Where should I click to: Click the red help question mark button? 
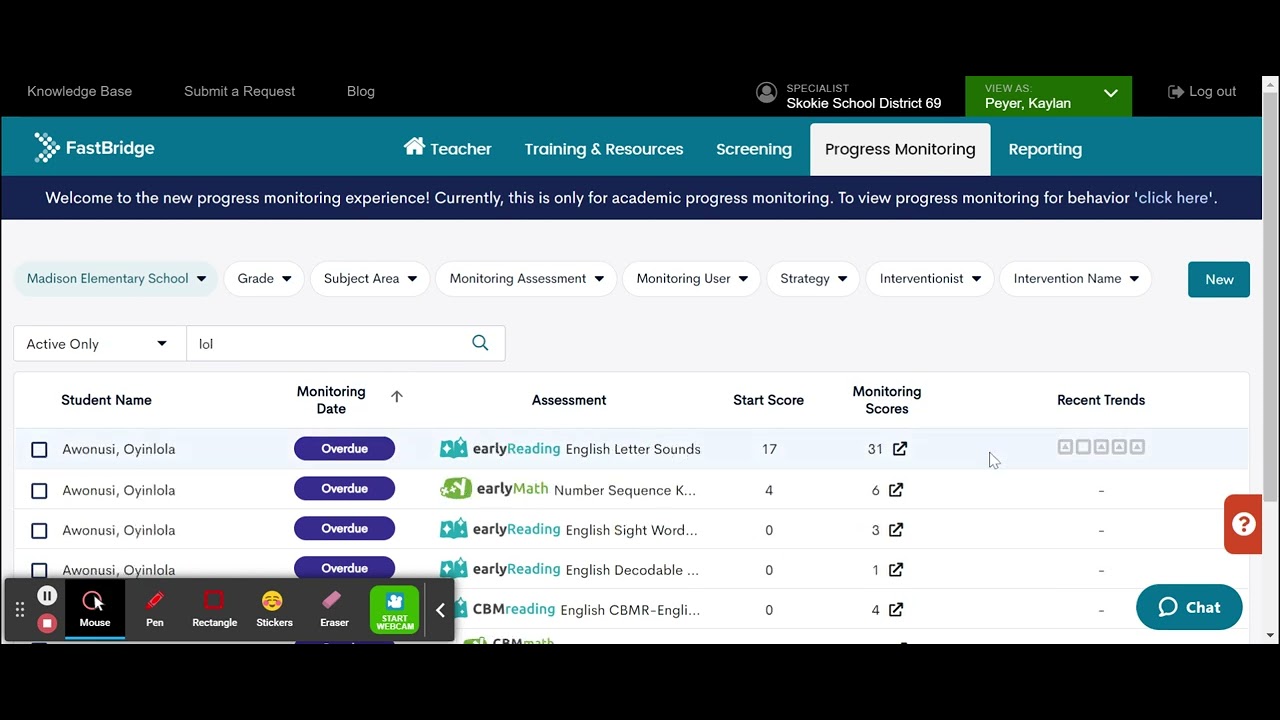point(1243,524)
